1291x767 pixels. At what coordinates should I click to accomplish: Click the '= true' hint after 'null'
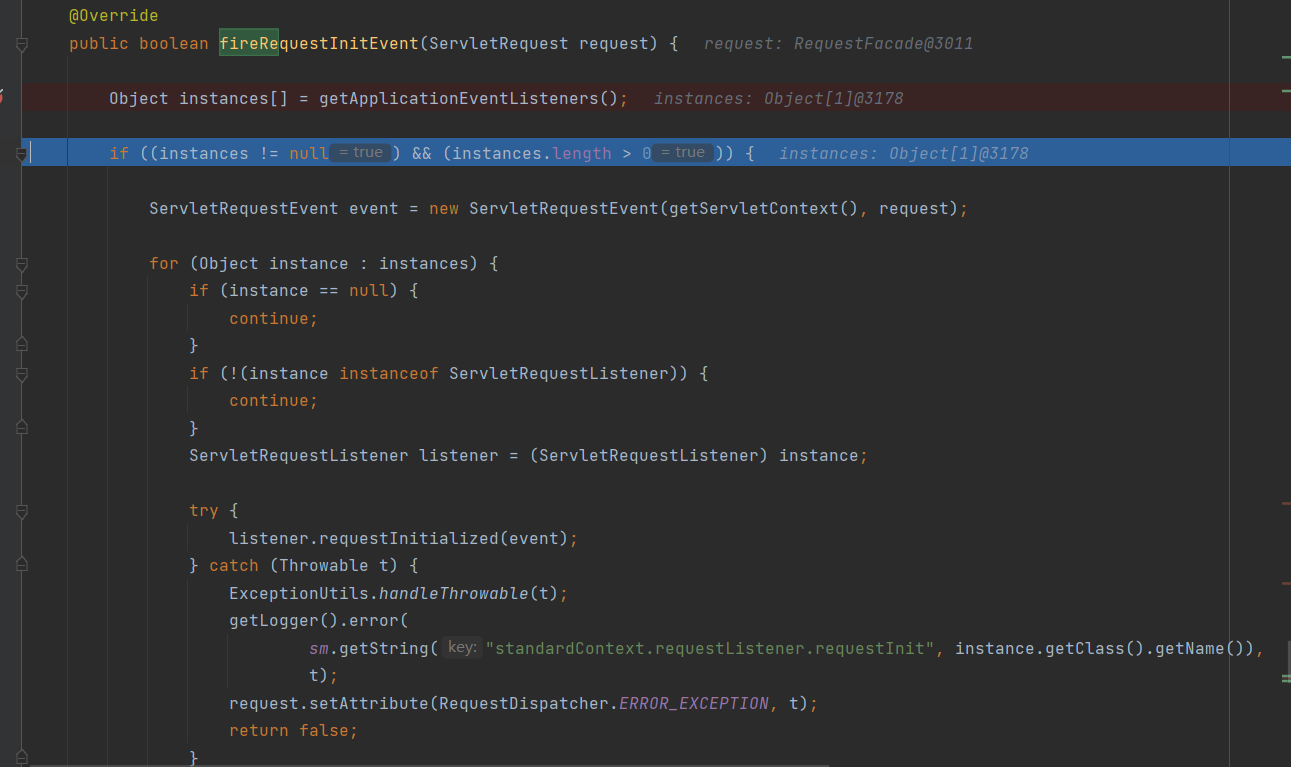(360, 153)
